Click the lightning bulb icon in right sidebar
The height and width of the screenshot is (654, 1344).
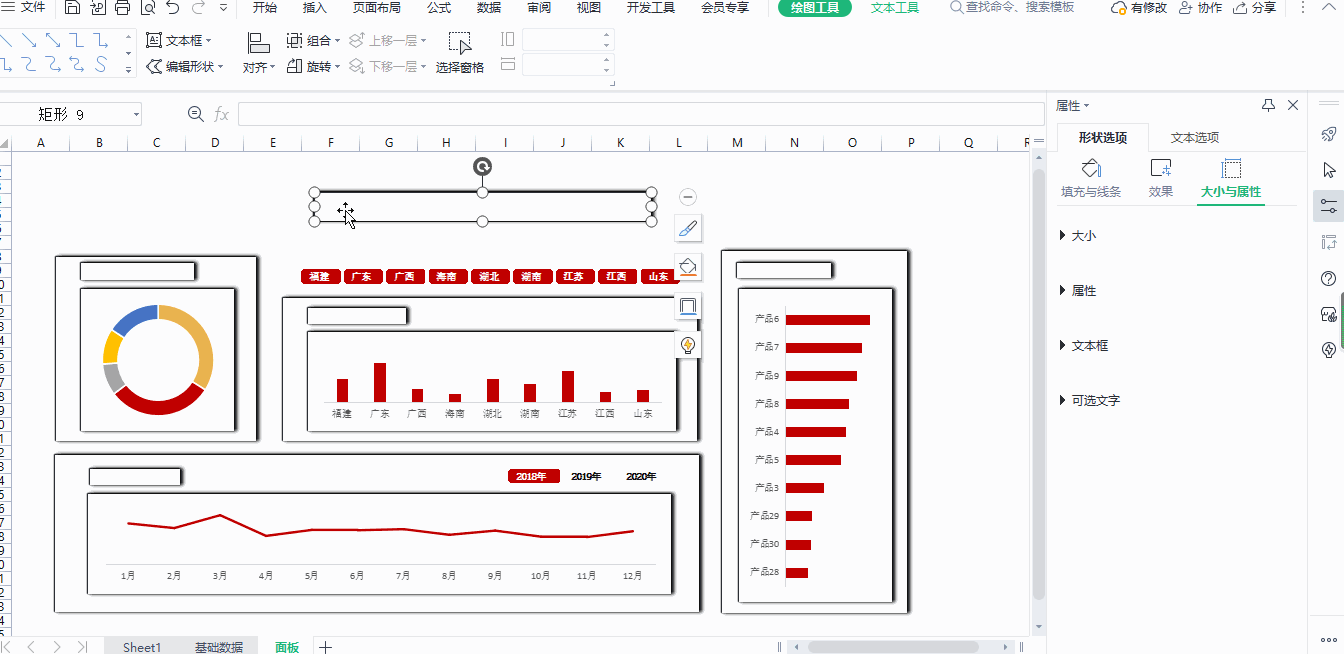1329,350
